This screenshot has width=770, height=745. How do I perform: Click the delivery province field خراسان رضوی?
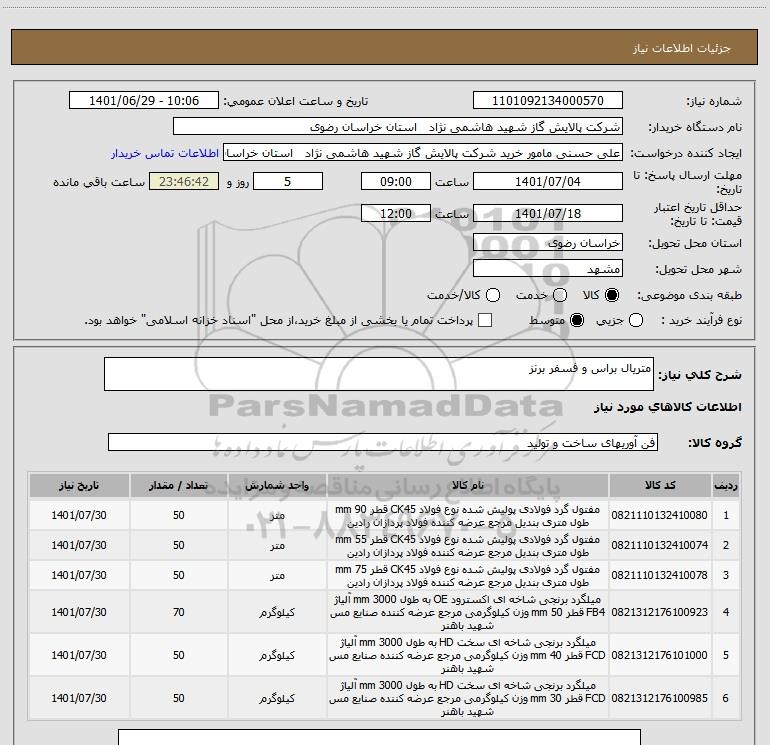pyautogui.click(x=548, y=243)
